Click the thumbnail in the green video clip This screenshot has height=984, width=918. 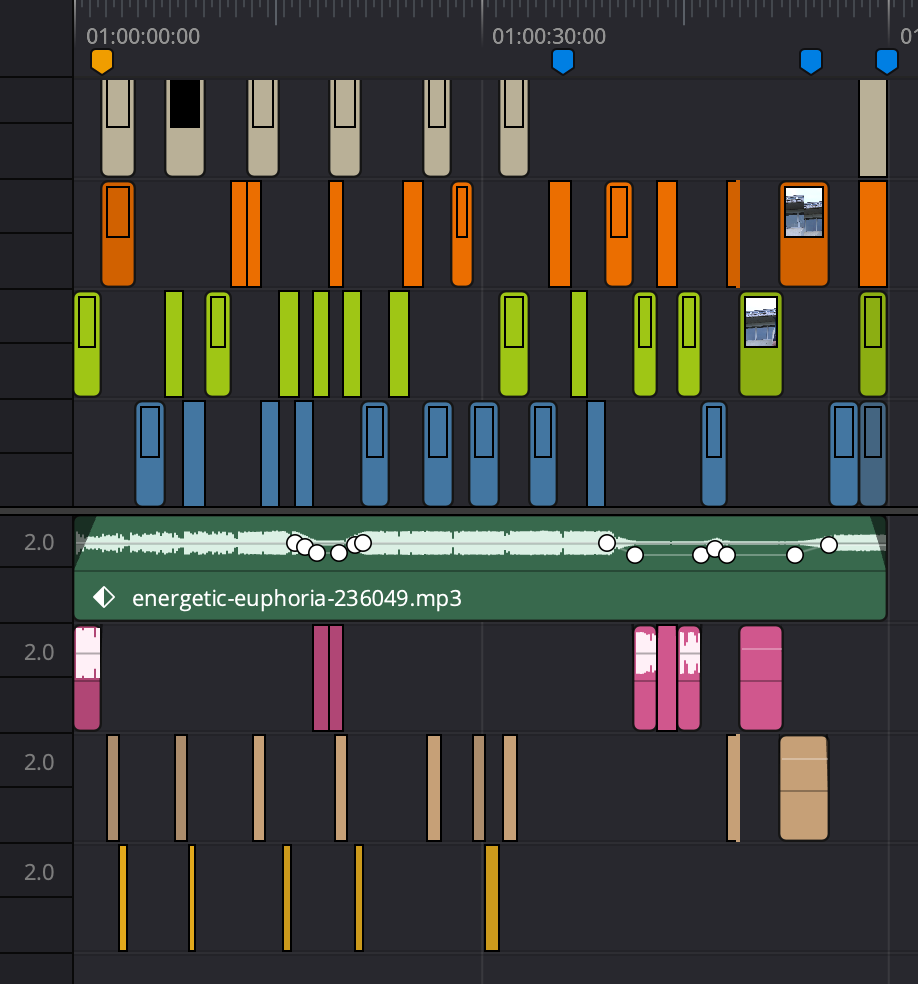pos(761,322)
